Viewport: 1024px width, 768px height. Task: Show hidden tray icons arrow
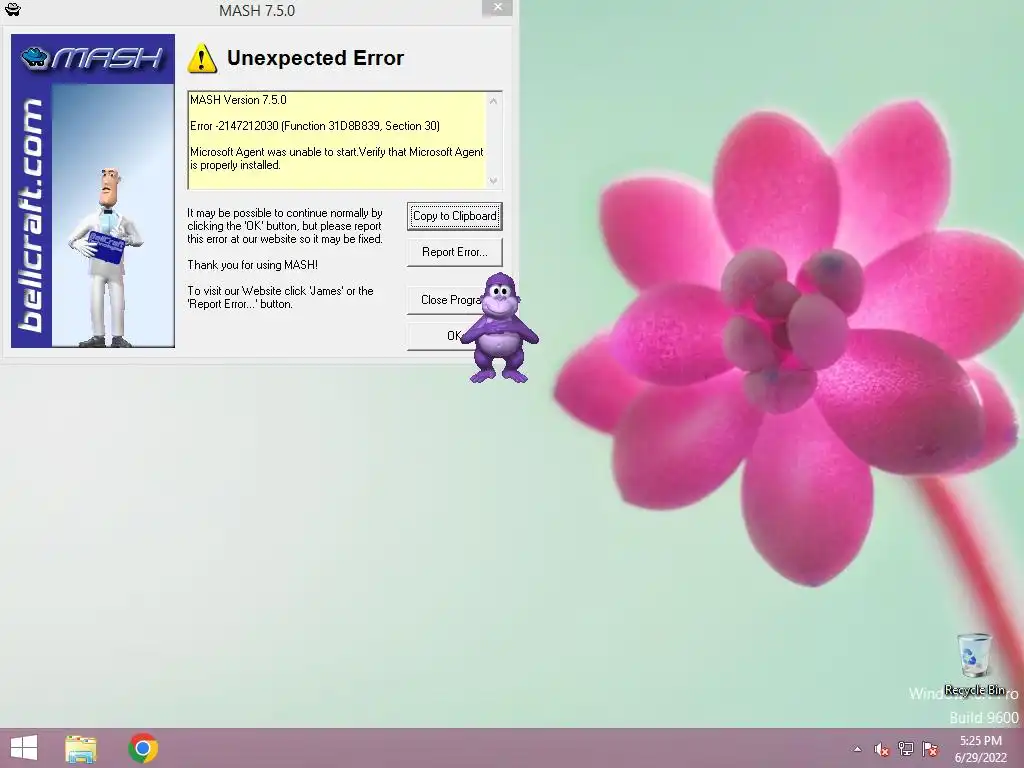(857, 749)
